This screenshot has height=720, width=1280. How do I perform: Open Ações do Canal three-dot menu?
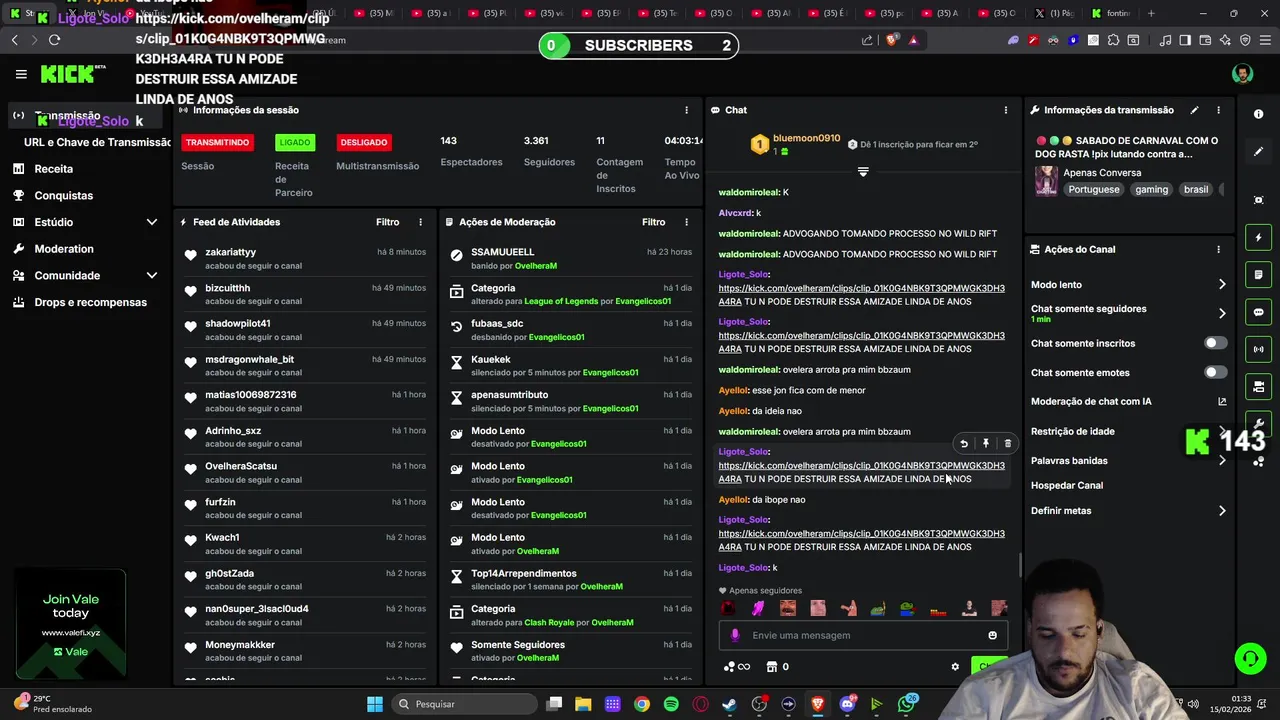[x=1218, y=249]
